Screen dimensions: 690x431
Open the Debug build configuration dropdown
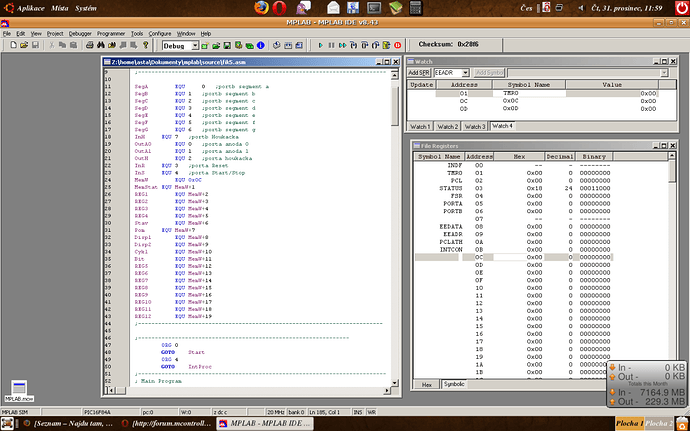(x=195, y=46)
